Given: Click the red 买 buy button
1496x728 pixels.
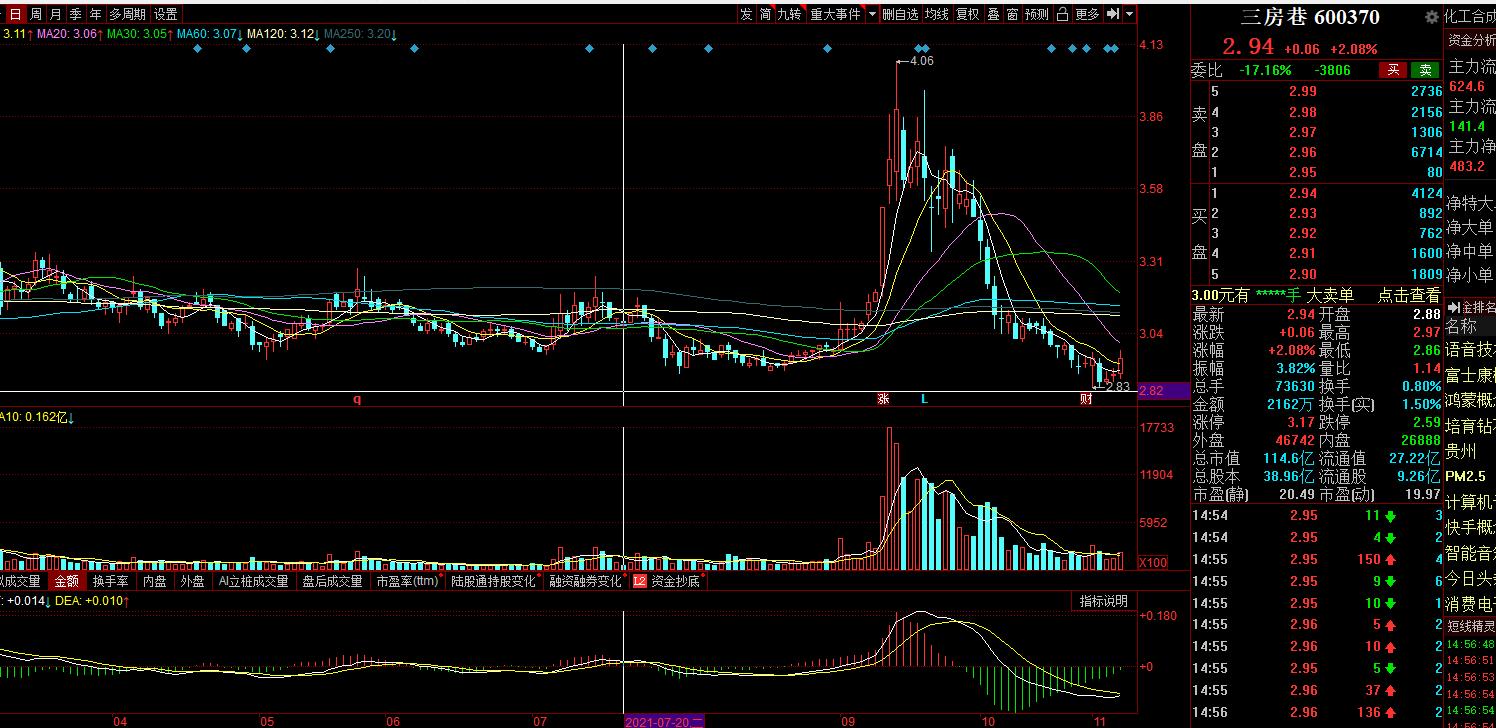Looking at the screenshot, I should [1392, 70].
